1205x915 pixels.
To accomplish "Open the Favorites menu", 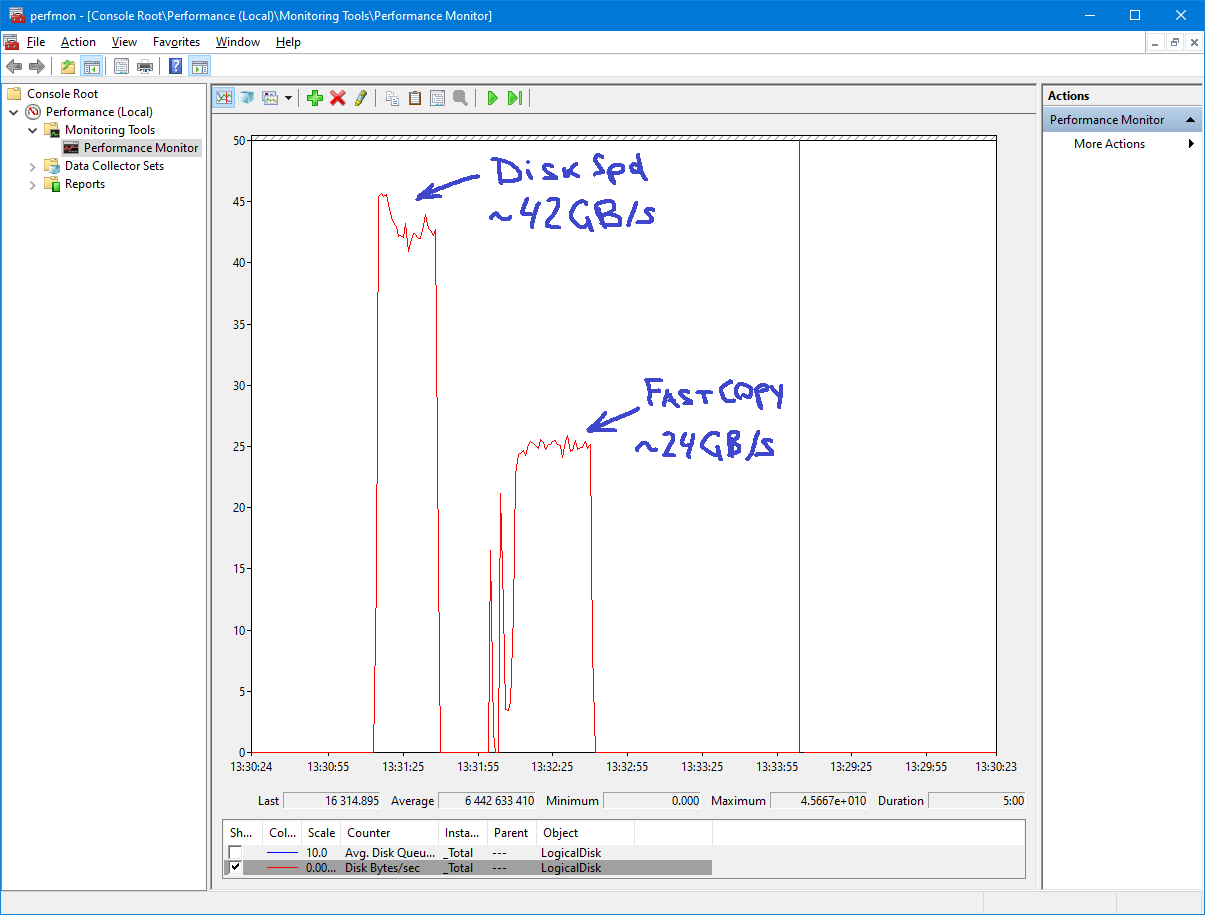I will point(176,42).
